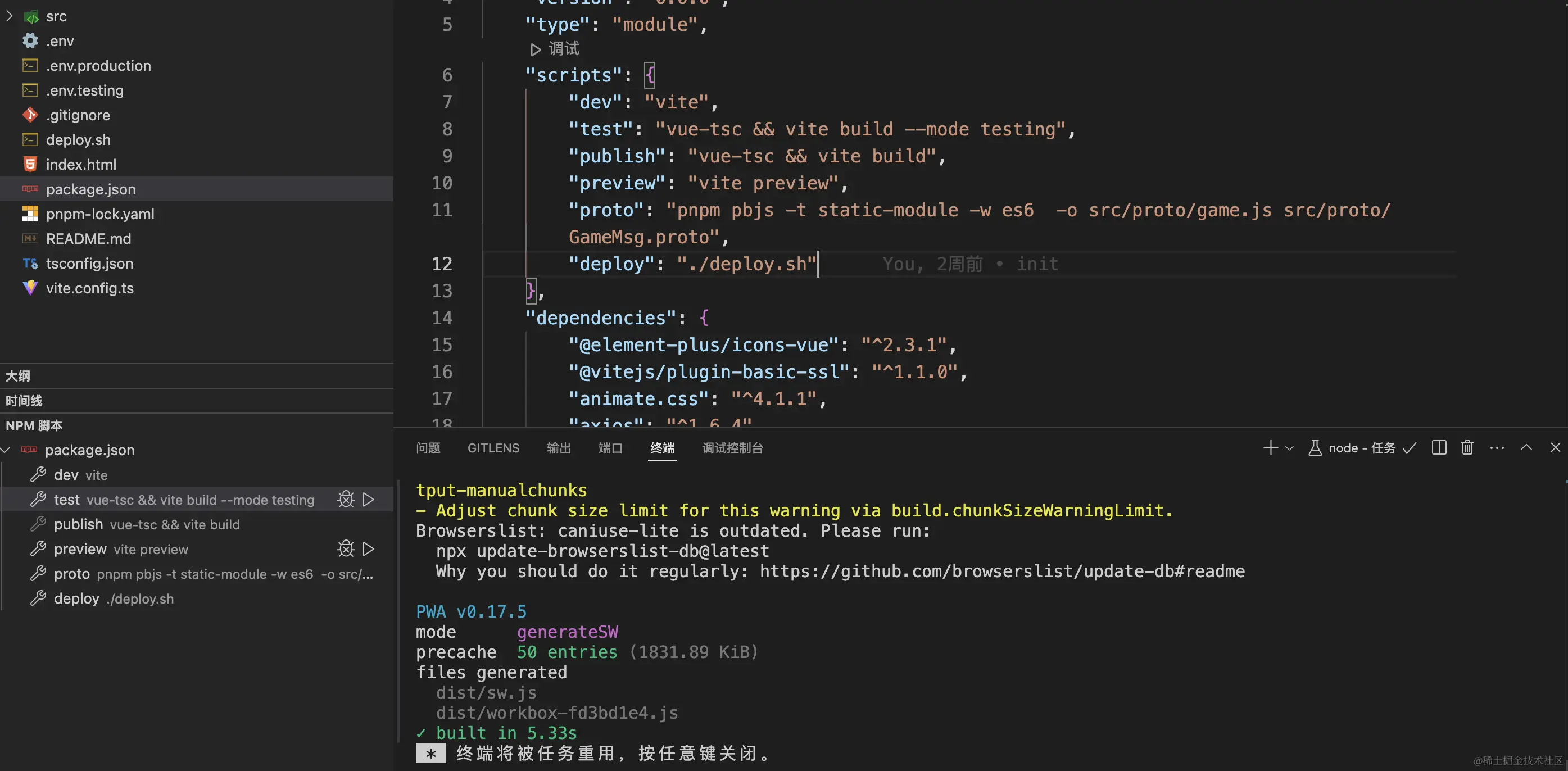Open vite.config.ts in the explorer
Image resolution: width=1568 pixels, height=771 pixels.
point(89,288)
